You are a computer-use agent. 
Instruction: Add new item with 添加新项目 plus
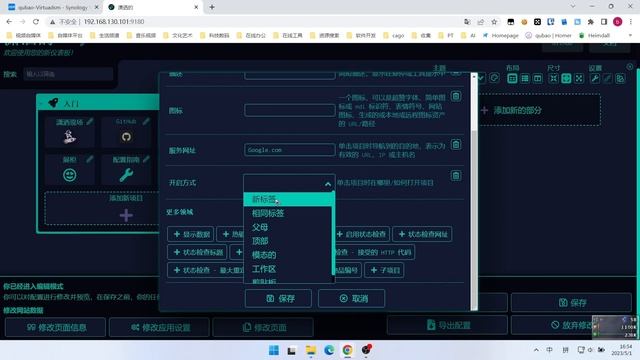pyautogui.click(x=126, y=215)
